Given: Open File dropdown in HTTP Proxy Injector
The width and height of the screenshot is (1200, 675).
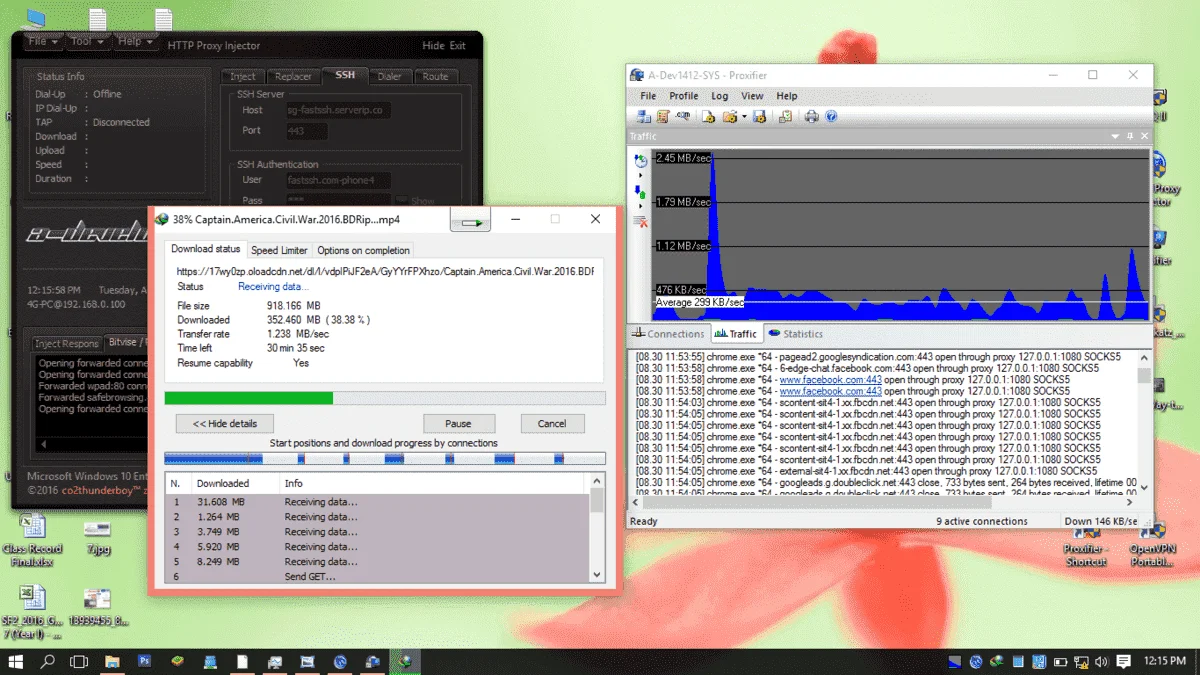Looking at the screenshot, I should [x=42, y=43].
